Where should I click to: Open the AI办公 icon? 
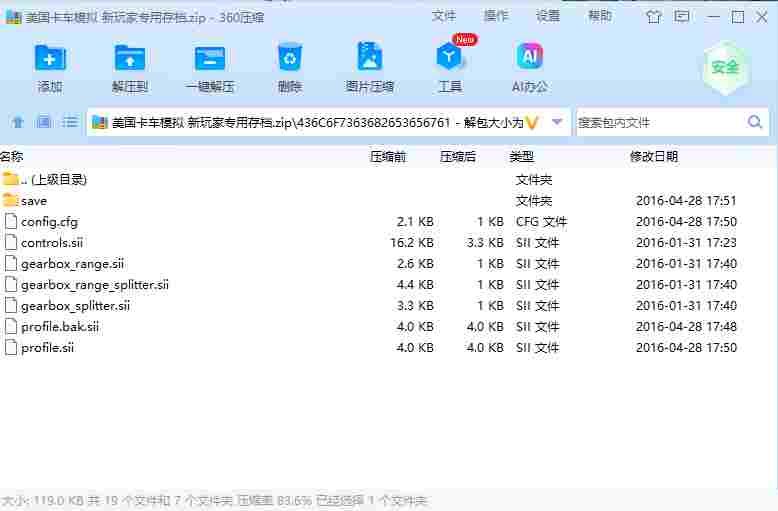pos(530,57)
